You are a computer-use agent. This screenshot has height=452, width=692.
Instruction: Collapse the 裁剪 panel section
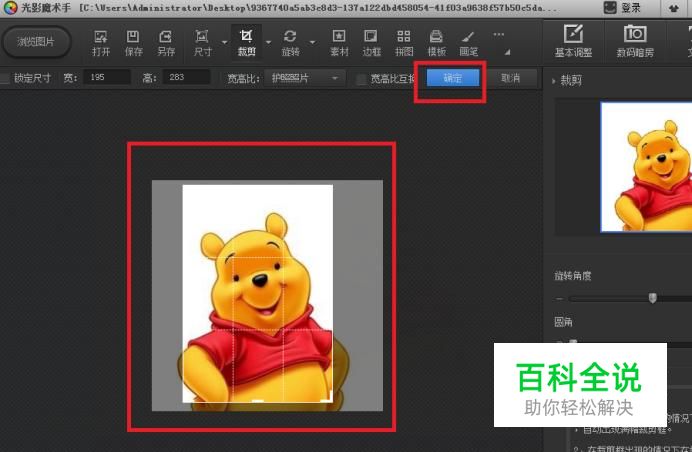[x=553, y=81]
